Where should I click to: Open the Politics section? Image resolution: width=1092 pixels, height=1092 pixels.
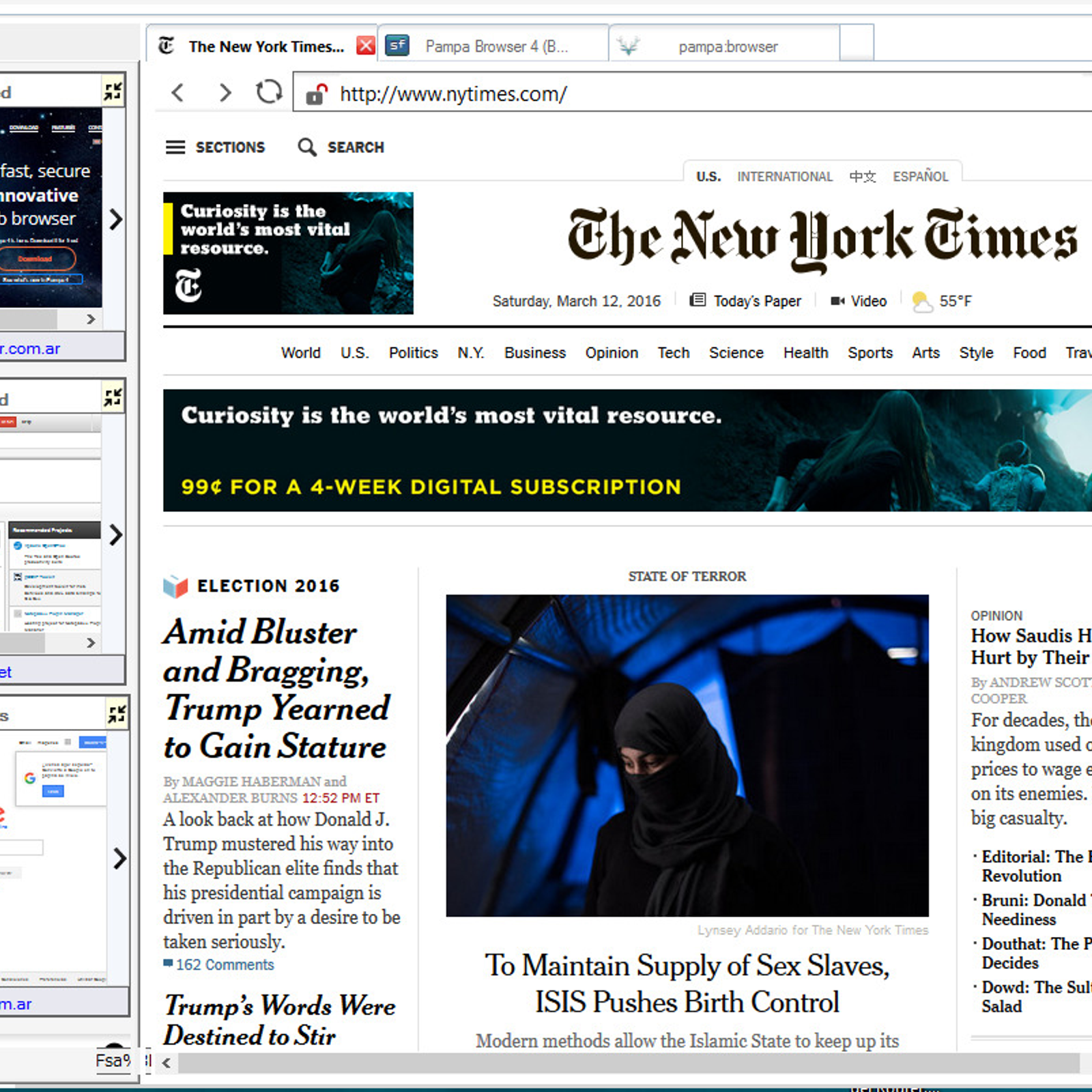(x=413, y=353)
